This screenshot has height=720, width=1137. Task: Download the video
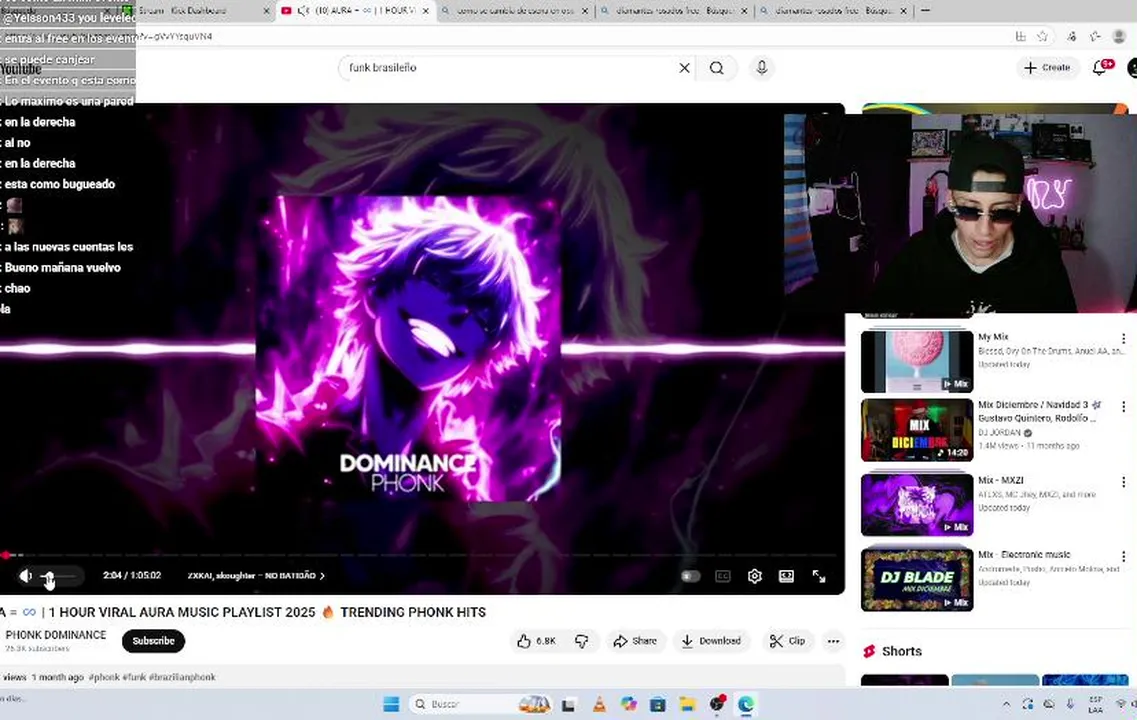(x=711, y=641)
